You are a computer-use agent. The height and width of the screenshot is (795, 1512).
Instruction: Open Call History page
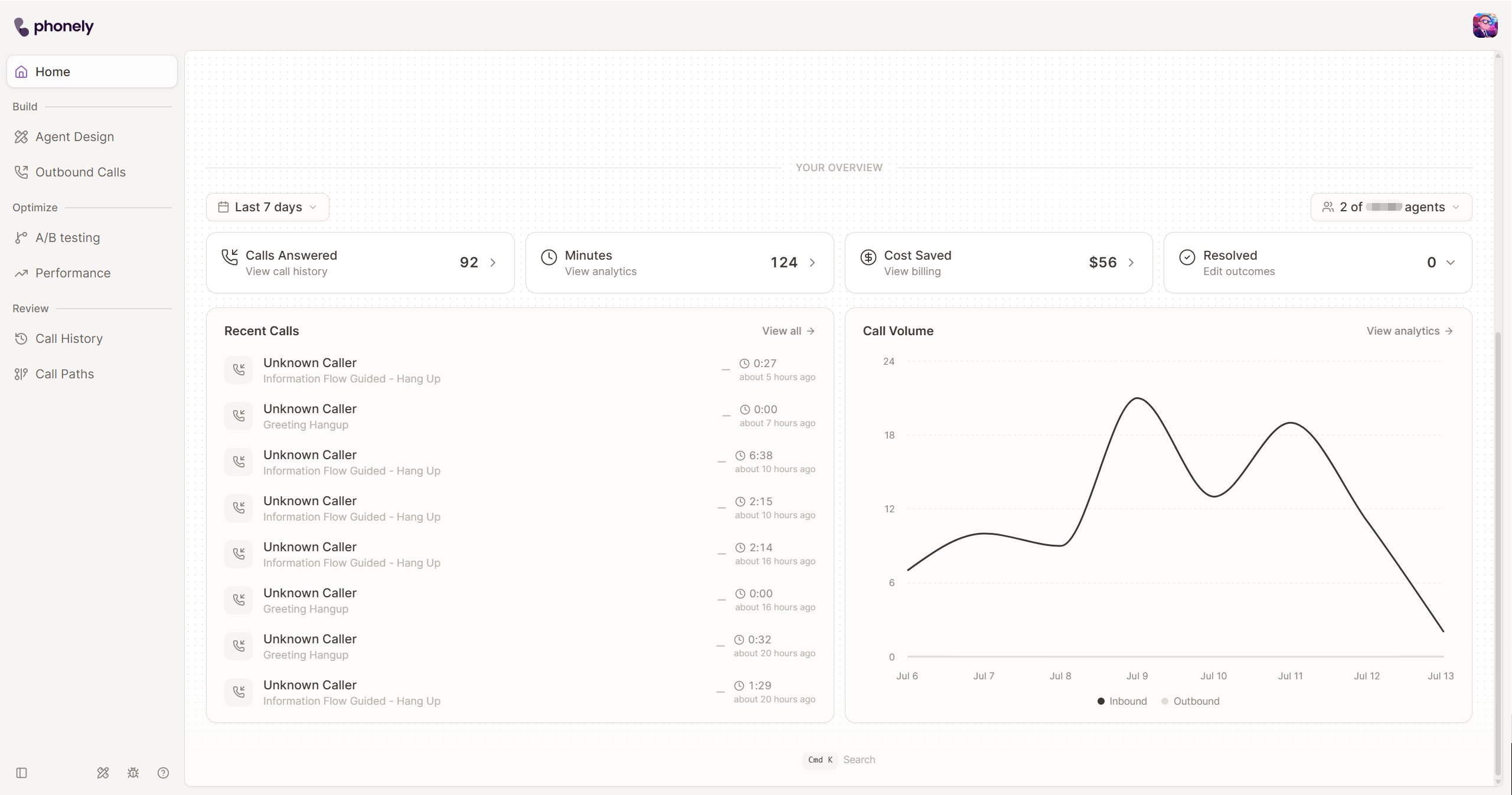coord(92,338)
